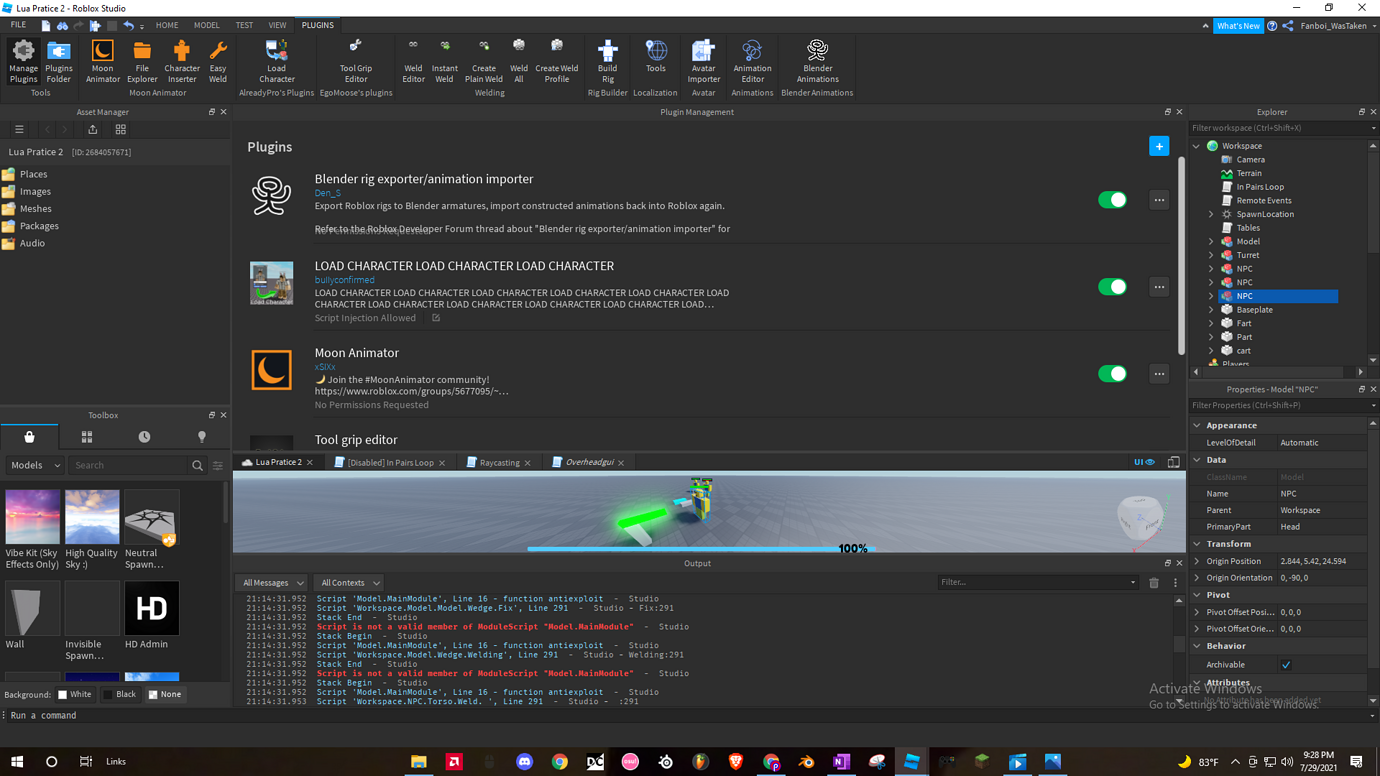This screenshot has width=1380, height=776.
Task: Click the blue plus button in Plugins
Action: (x=1159, y=146)
